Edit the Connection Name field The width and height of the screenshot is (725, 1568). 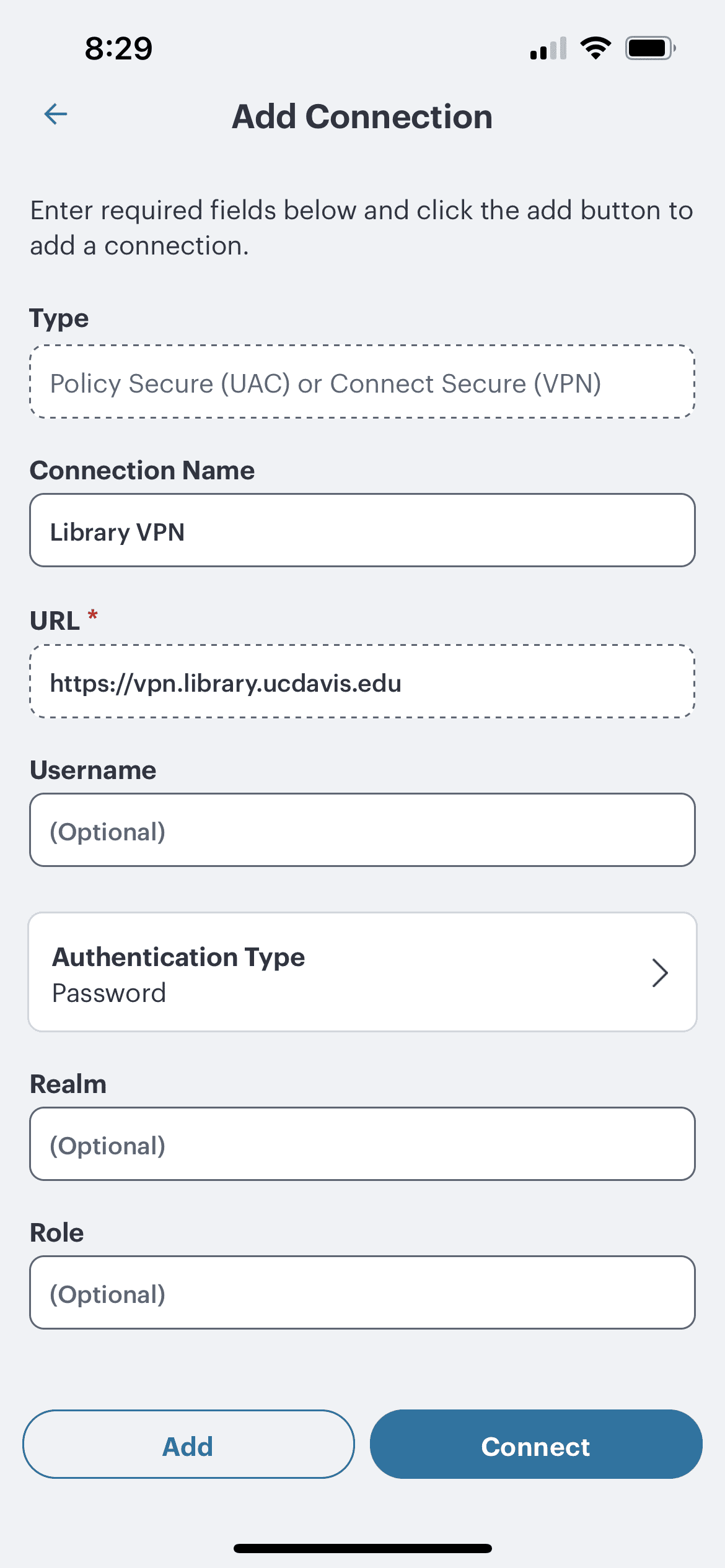tap(362, 531)
